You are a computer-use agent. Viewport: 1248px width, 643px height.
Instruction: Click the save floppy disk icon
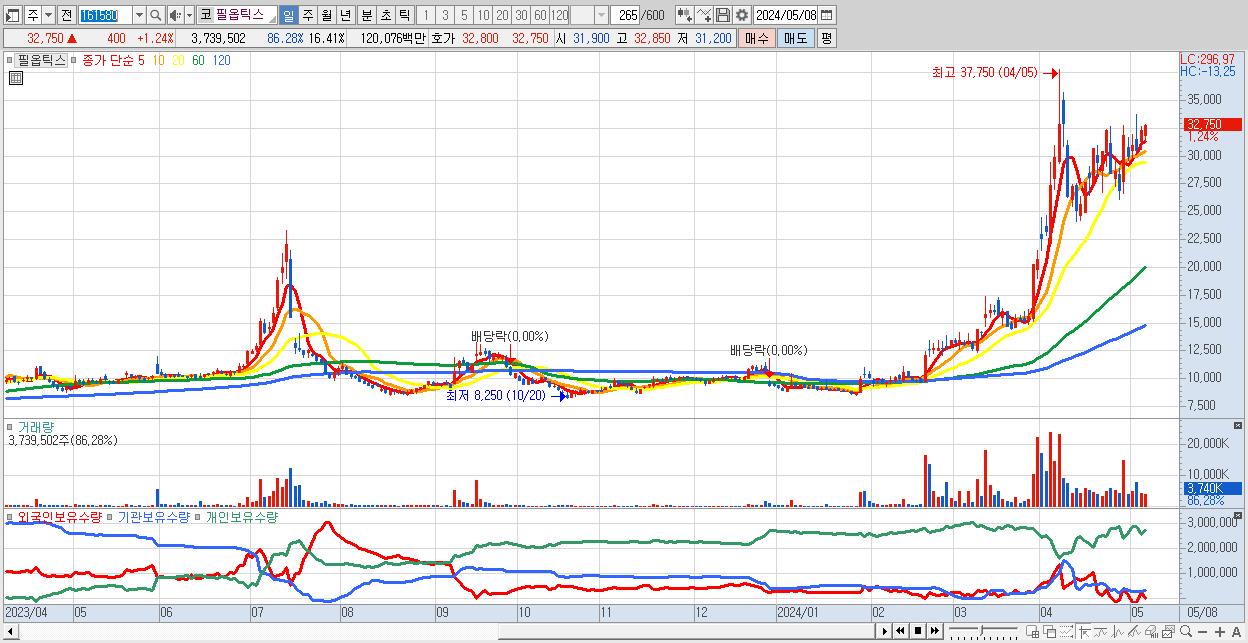pos(723,15)
